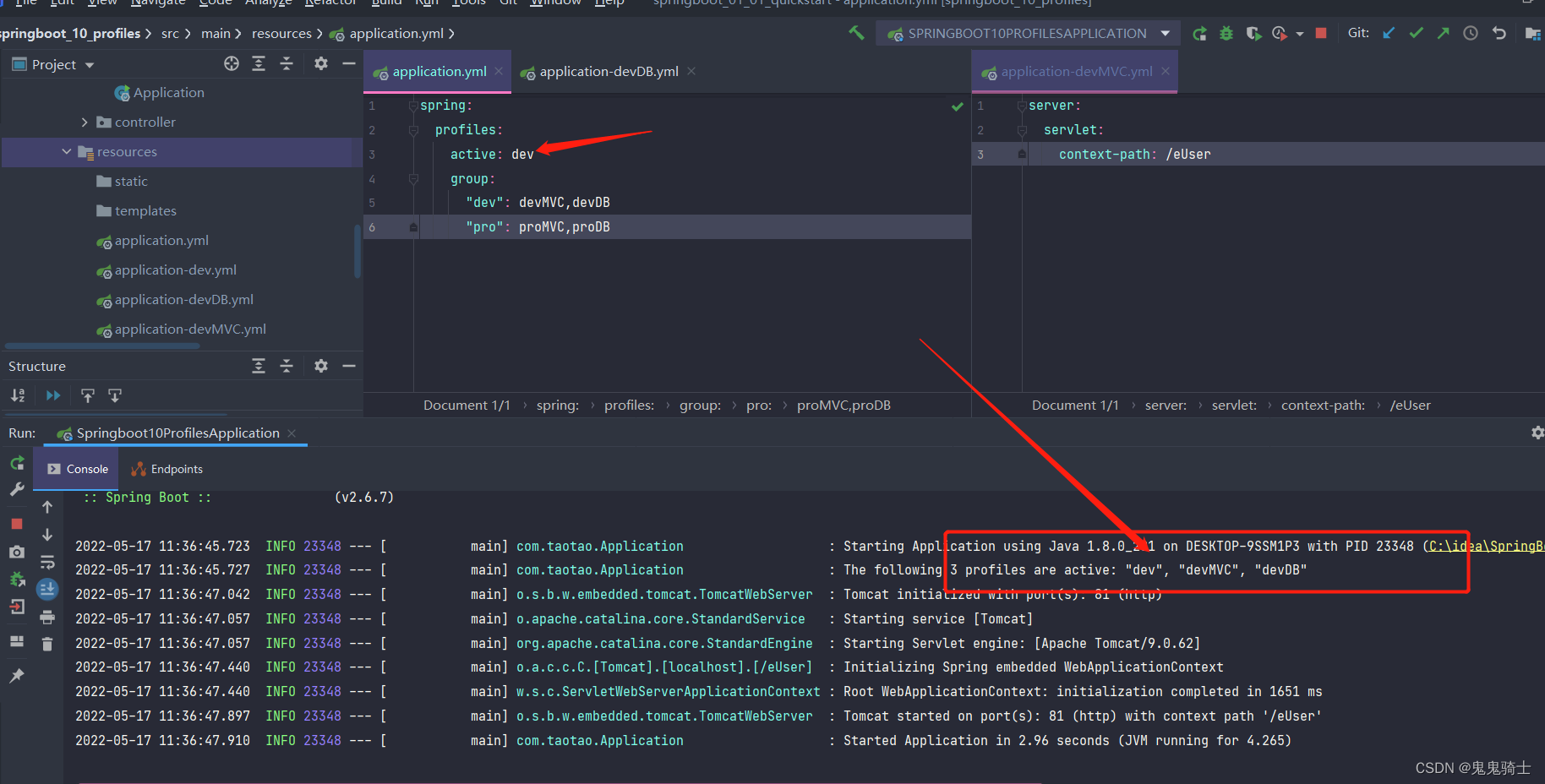Open the Console tab
The image size is (1545, 784).
pyautogui.click(x=78, y=469)
